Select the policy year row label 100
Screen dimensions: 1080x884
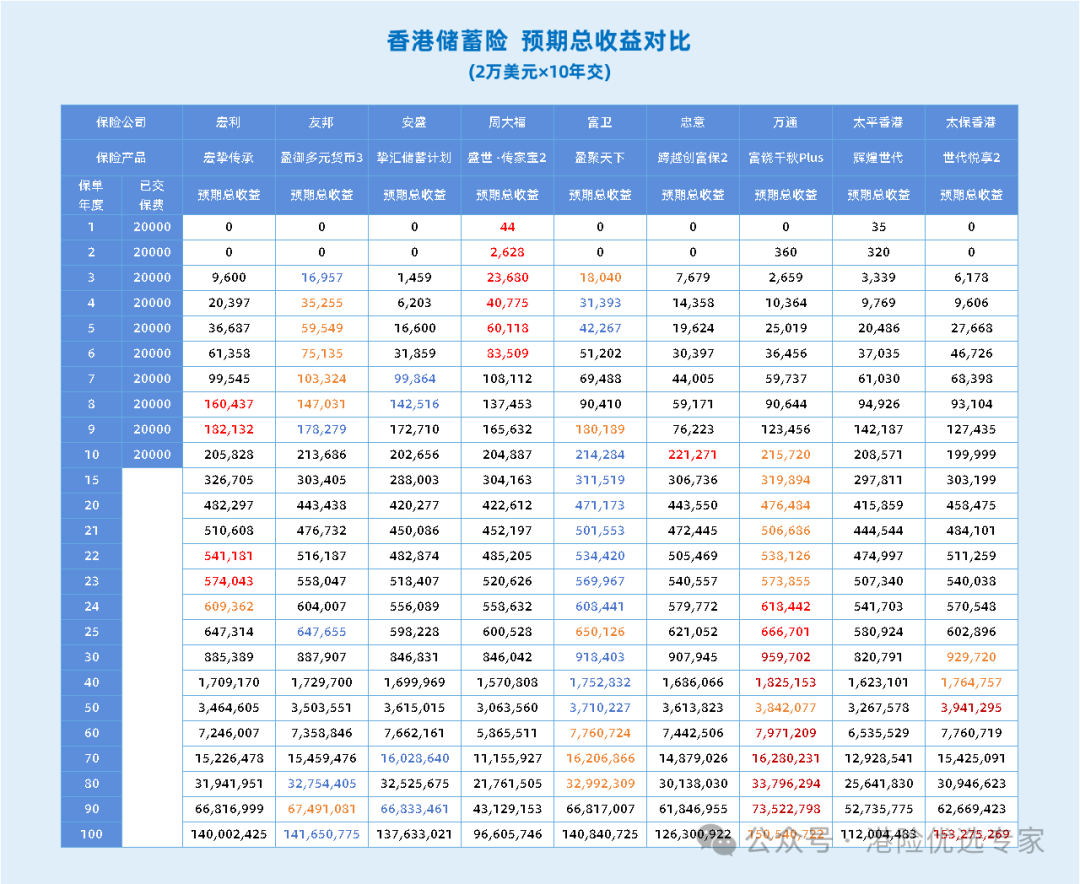click(92, 834)
